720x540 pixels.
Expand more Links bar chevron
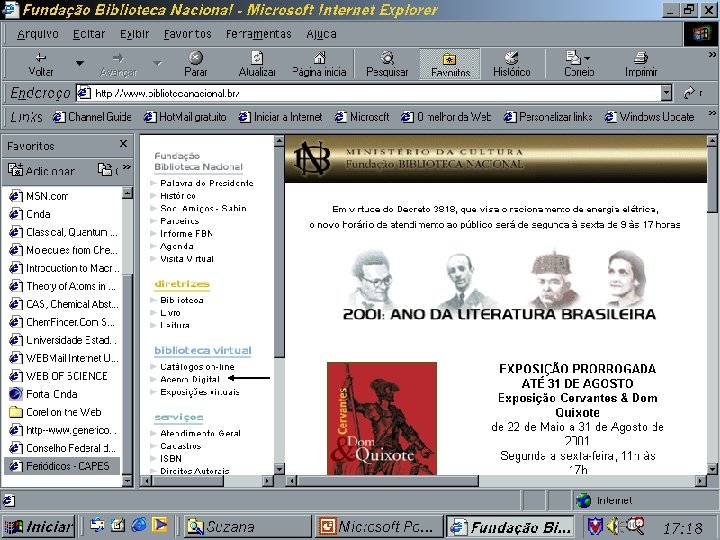tap(712, 113)
